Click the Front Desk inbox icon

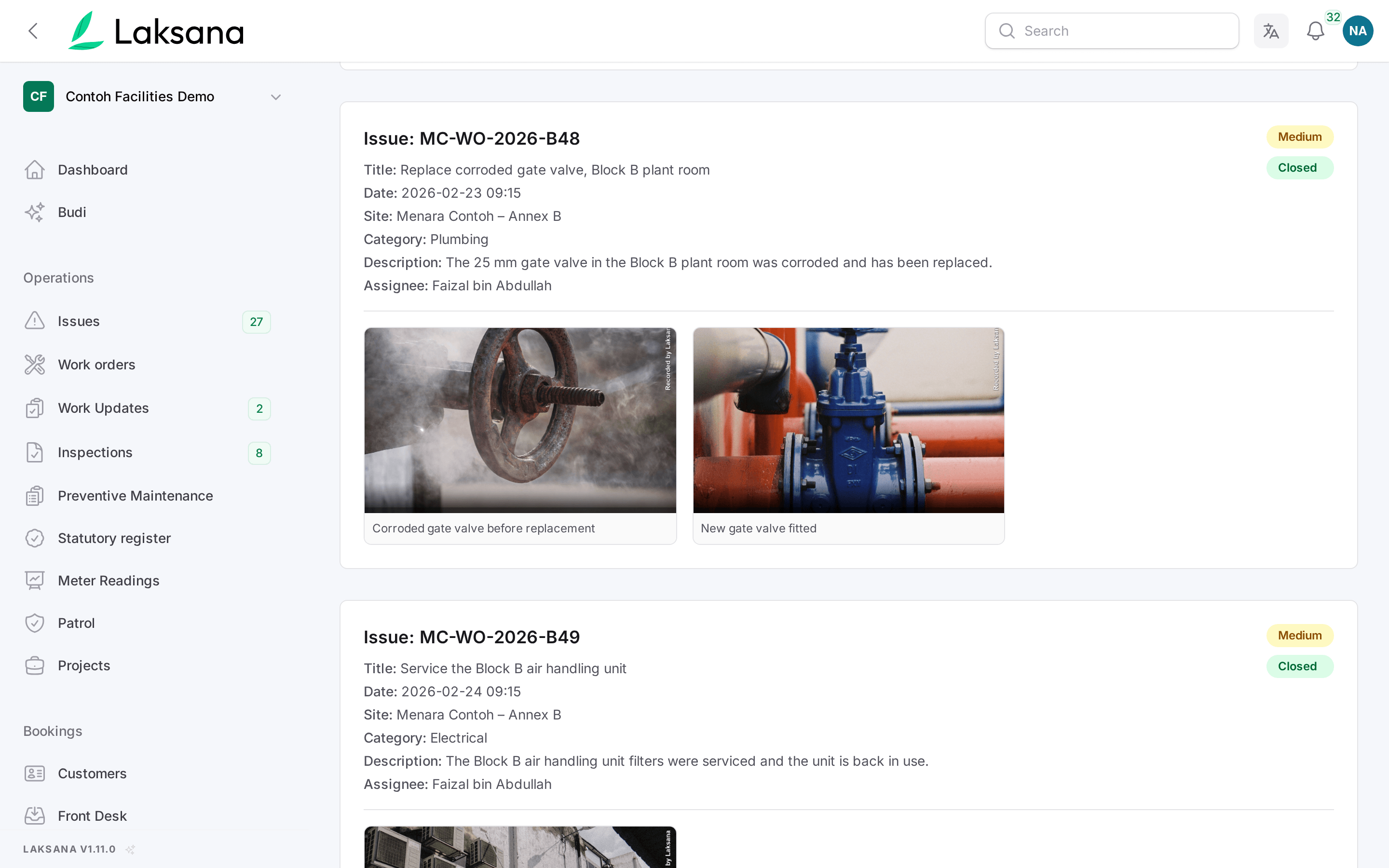click(x=34, y=816)
